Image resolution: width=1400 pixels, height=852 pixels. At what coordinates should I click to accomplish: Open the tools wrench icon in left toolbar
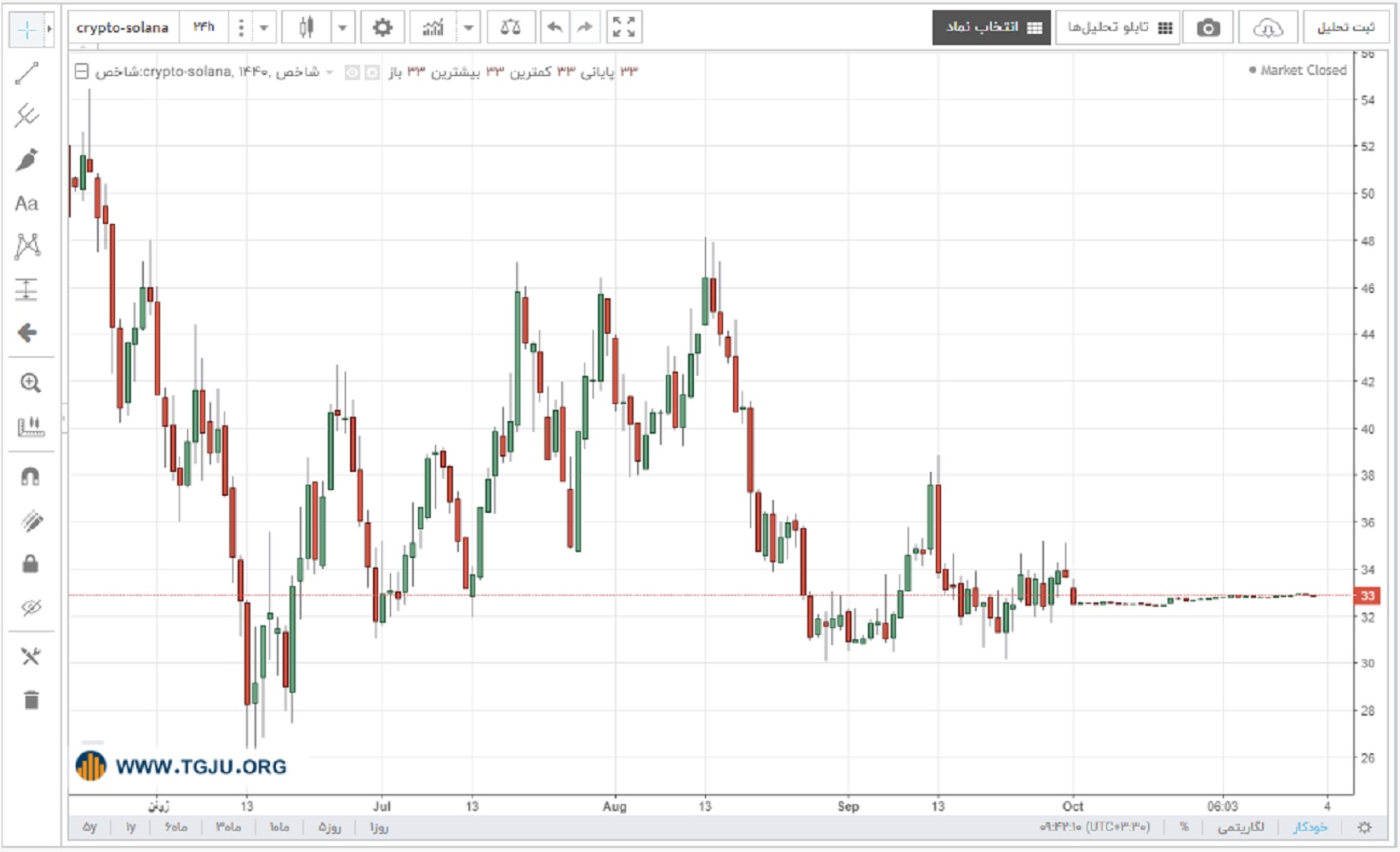pos(31,656)
